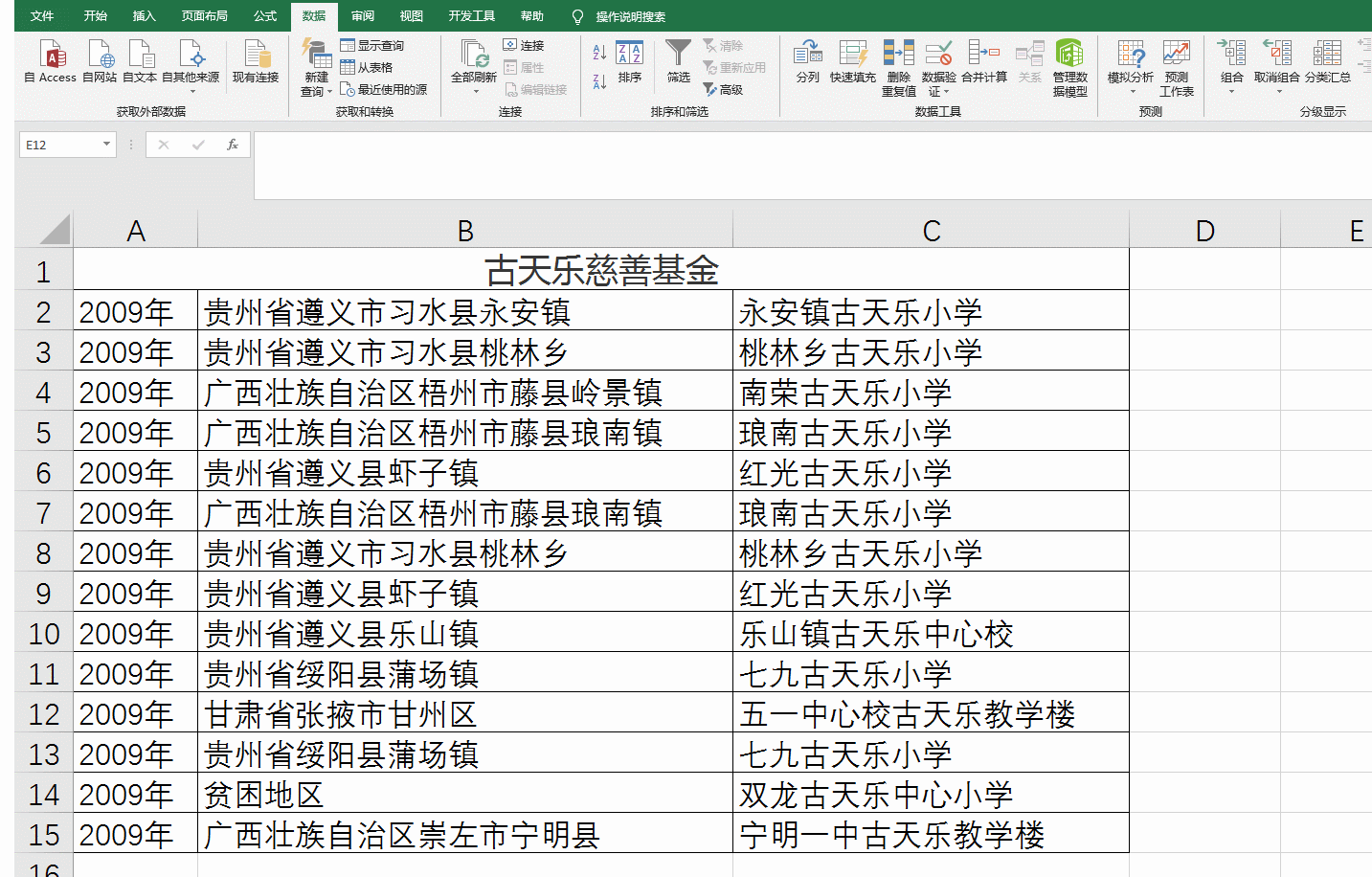Click the 分类汇总 subtotal icon
Screen dimensions: 1372x877
[1327, 61]
